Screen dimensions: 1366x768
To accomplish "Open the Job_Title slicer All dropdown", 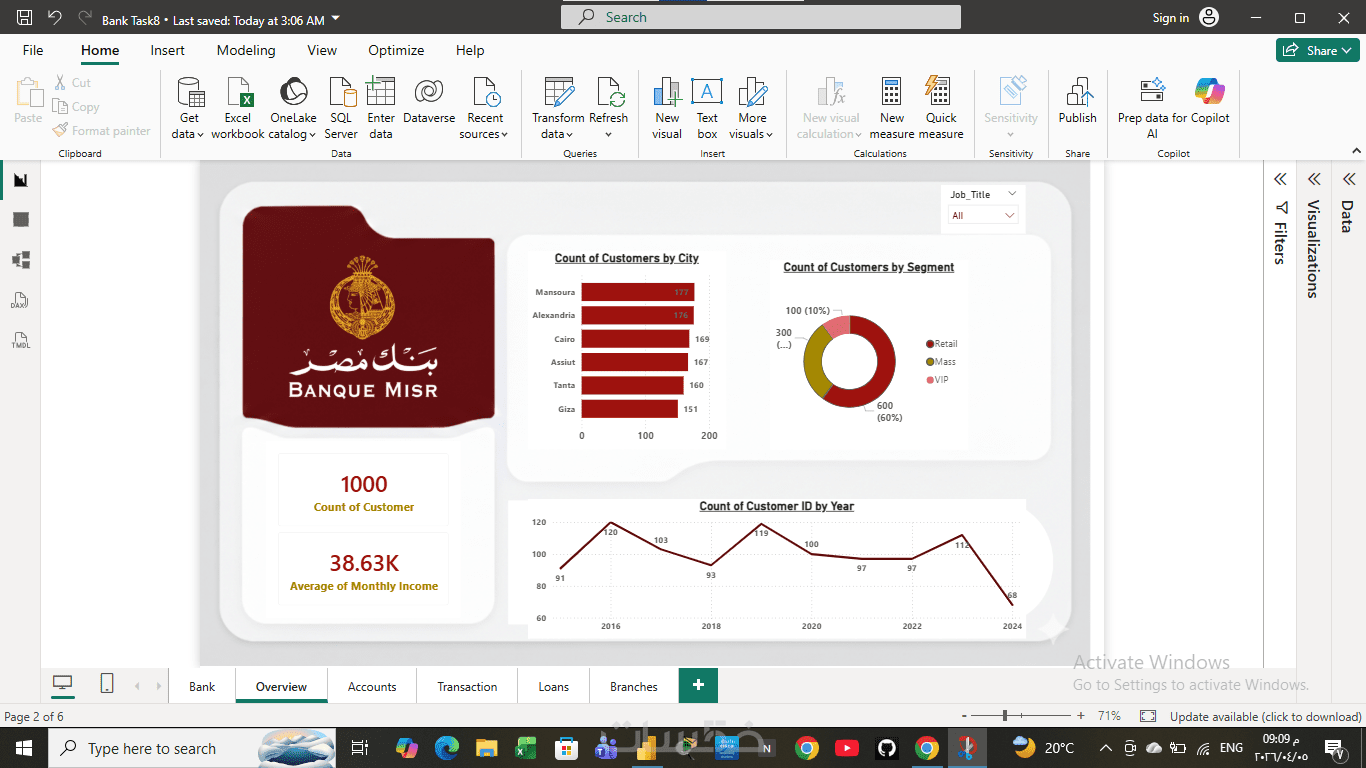I will tap(984, 215).
